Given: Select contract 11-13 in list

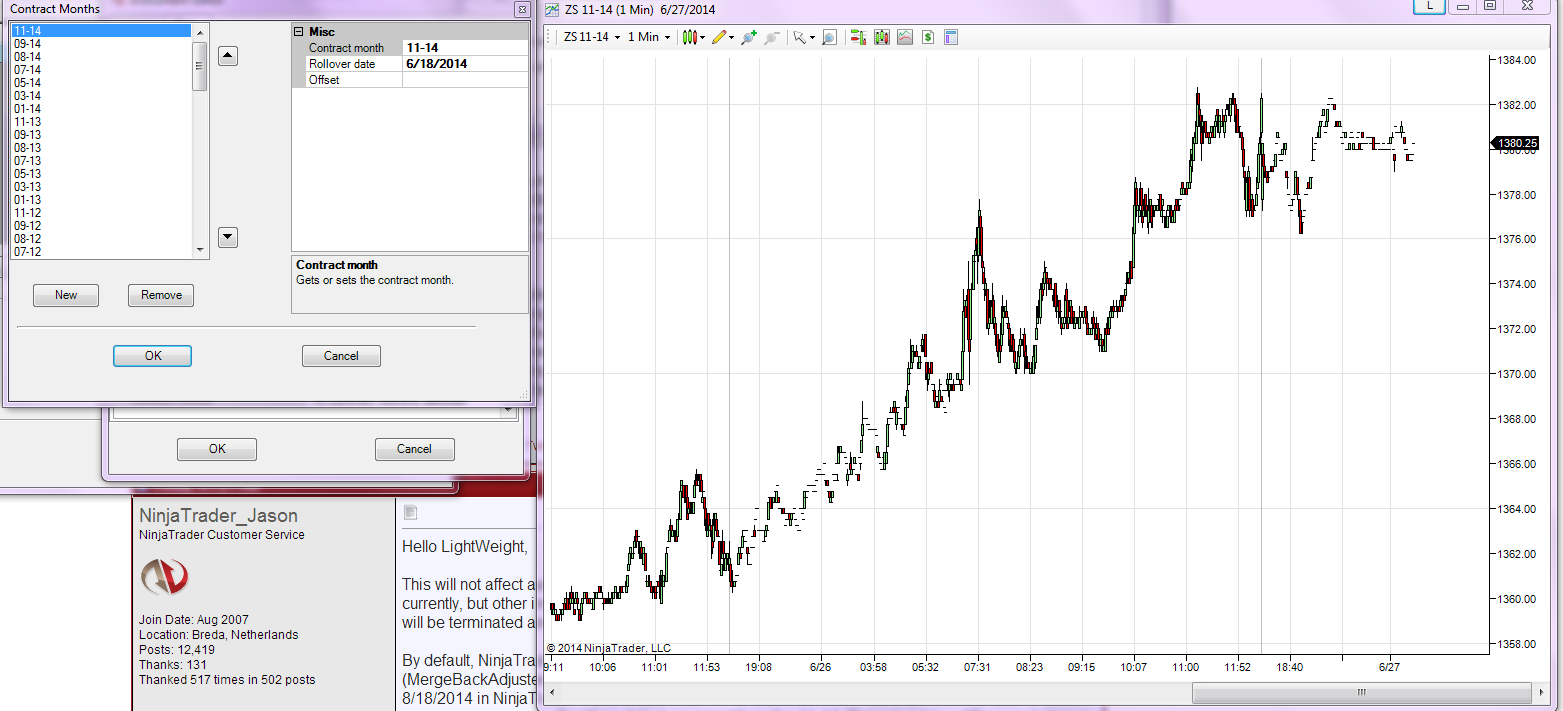Looking at the screenshot, I should [x=101, y=122].
